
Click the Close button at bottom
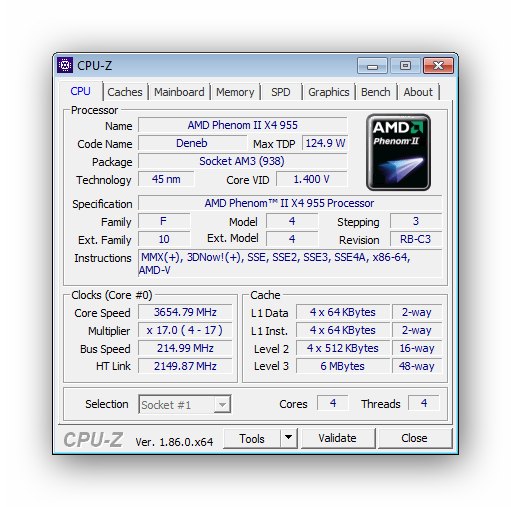(x=415, y=438)
